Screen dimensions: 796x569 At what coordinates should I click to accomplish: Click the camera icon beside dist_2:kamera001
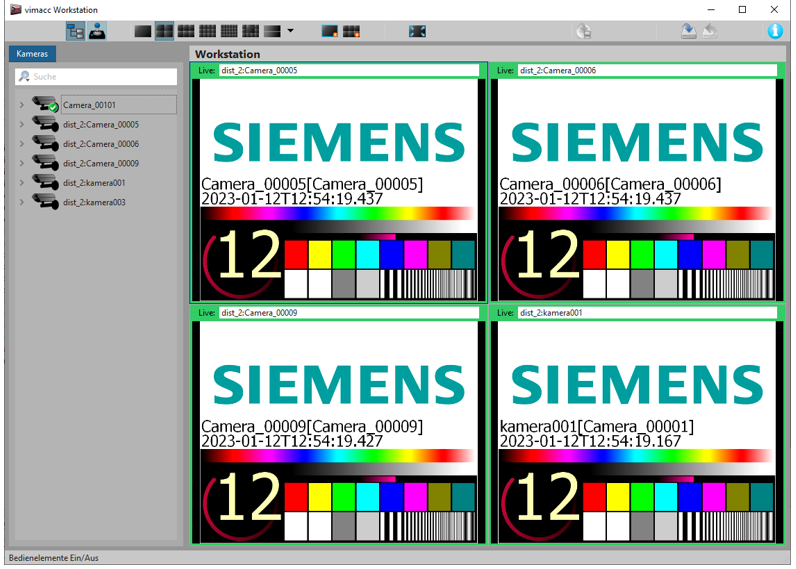coord(45,182)
